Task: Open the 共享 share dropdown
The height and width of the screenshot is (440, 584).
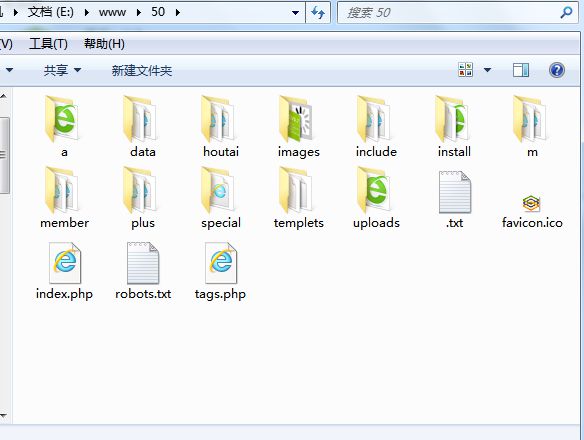Action: coord(62,70)
